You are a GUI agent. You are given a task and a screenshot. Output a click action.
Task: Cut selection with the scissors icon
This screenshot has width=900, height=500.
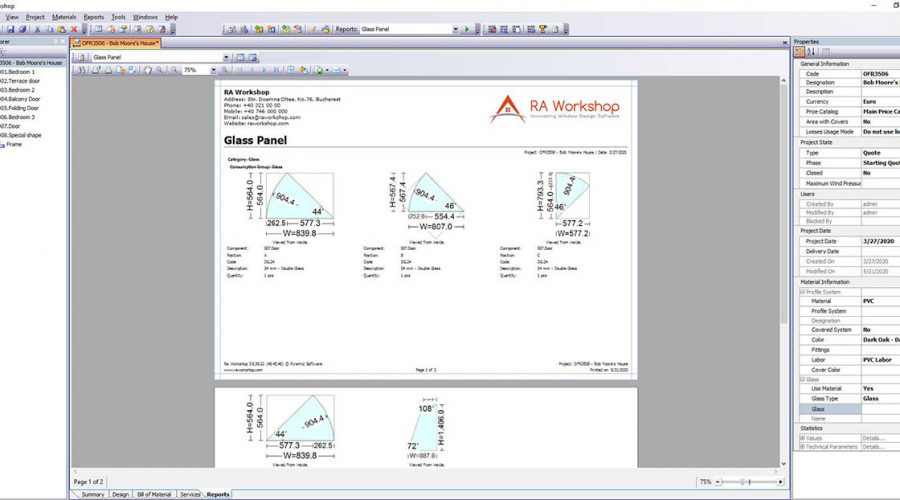(37, 29)
